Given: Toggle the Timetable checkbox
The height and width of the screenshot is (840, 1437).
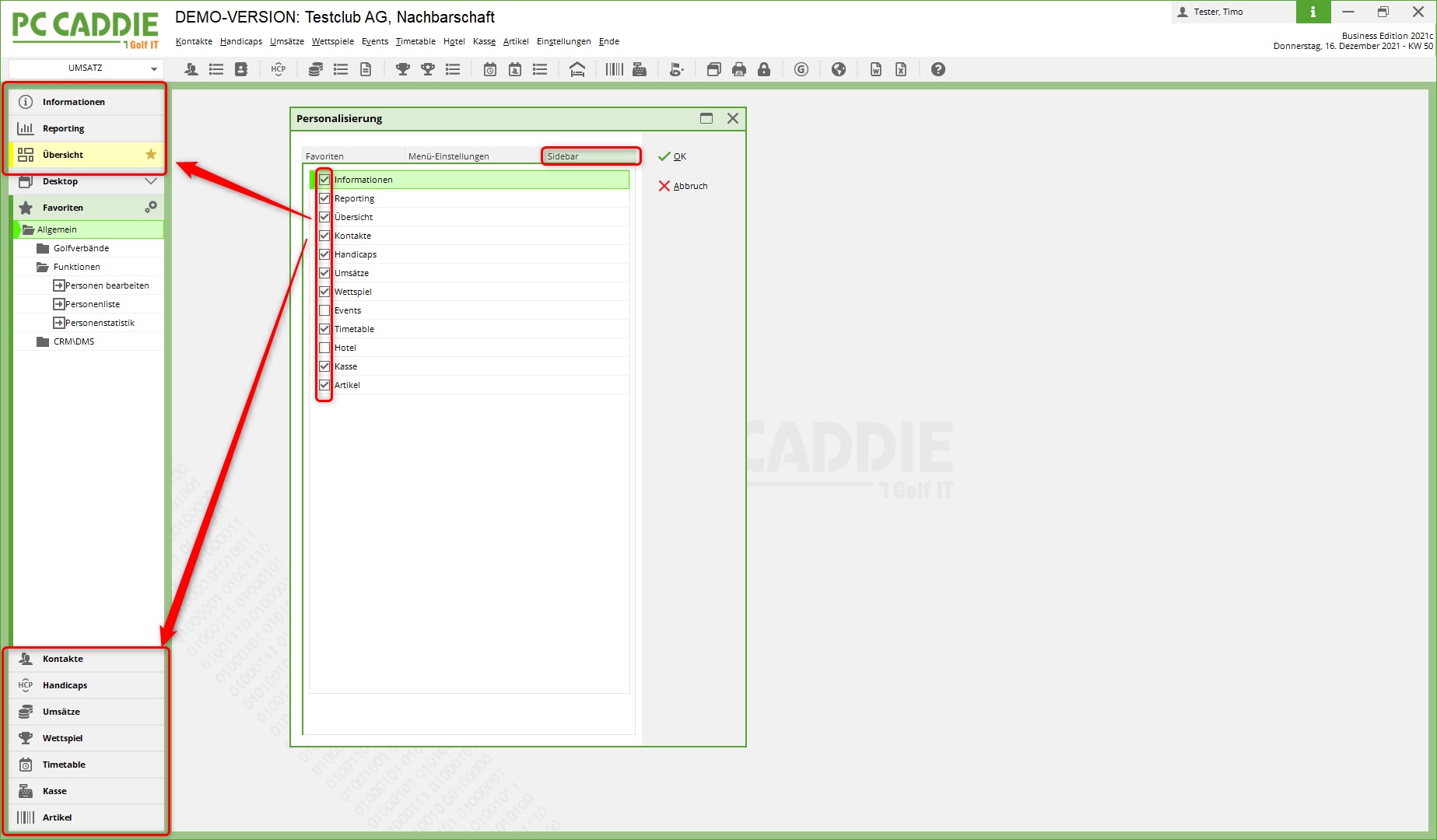Looking at the screenshot, I should [324, 329].
